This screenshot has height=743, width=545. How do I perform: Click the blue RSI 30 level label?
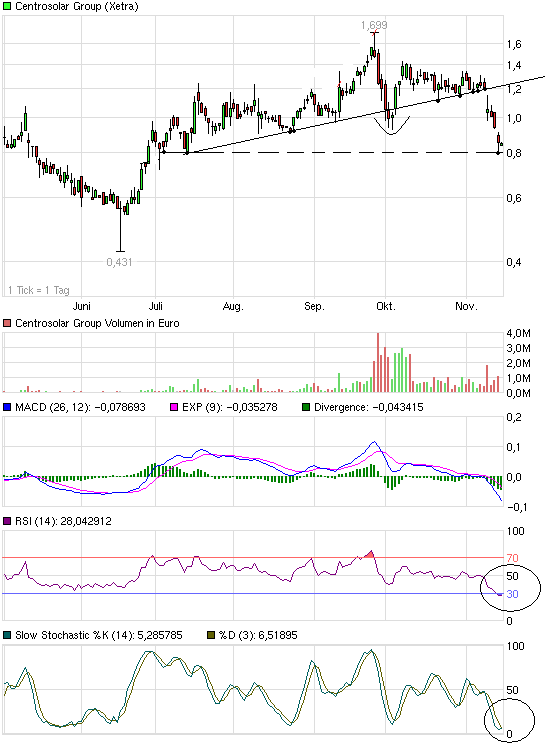click(512, 594)
